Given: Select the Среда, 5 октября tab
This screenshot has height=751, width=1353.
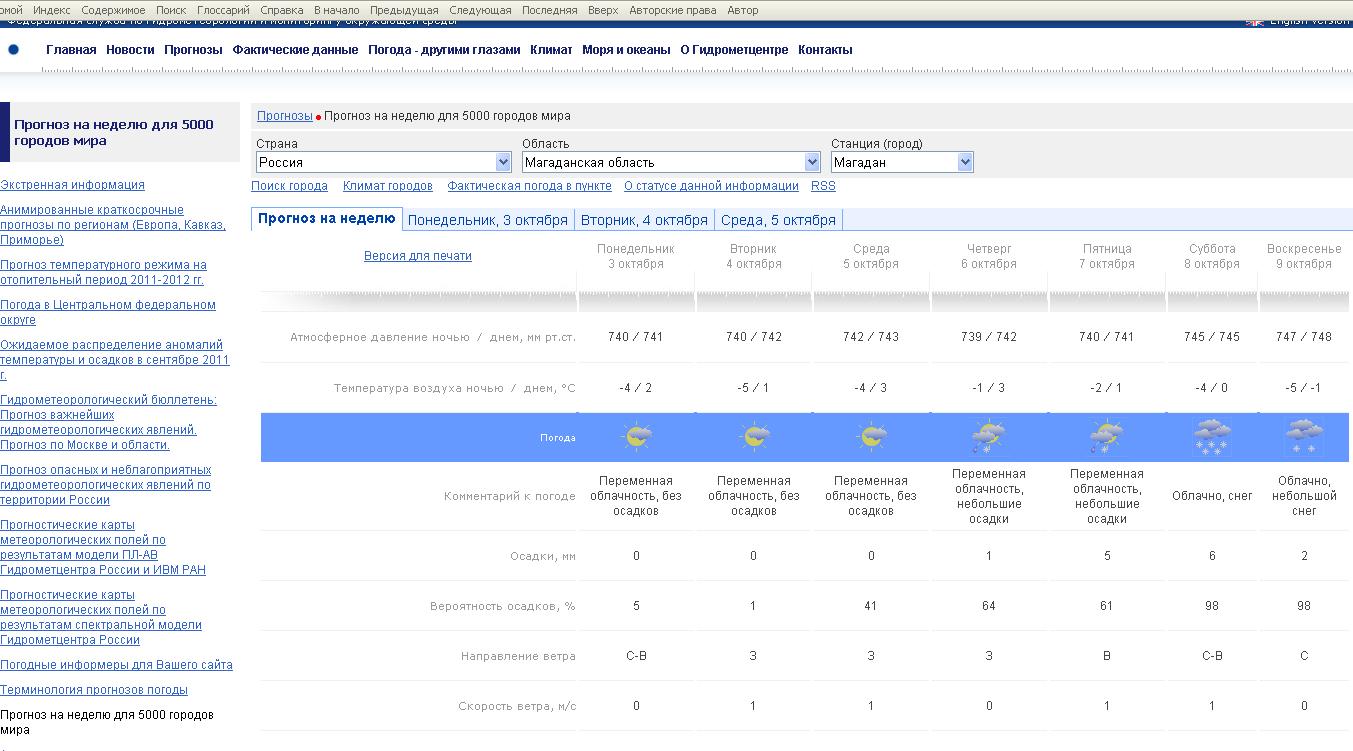Looking at the screenshot, I should point(777,220).
